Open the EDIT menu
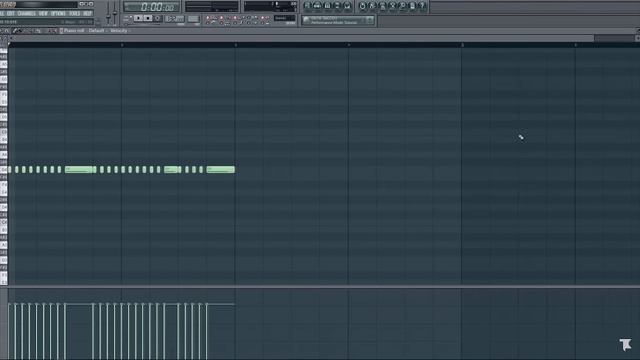The height and width of the screenshot is (360, 640). pyautogui.click(x=11, y=13)
